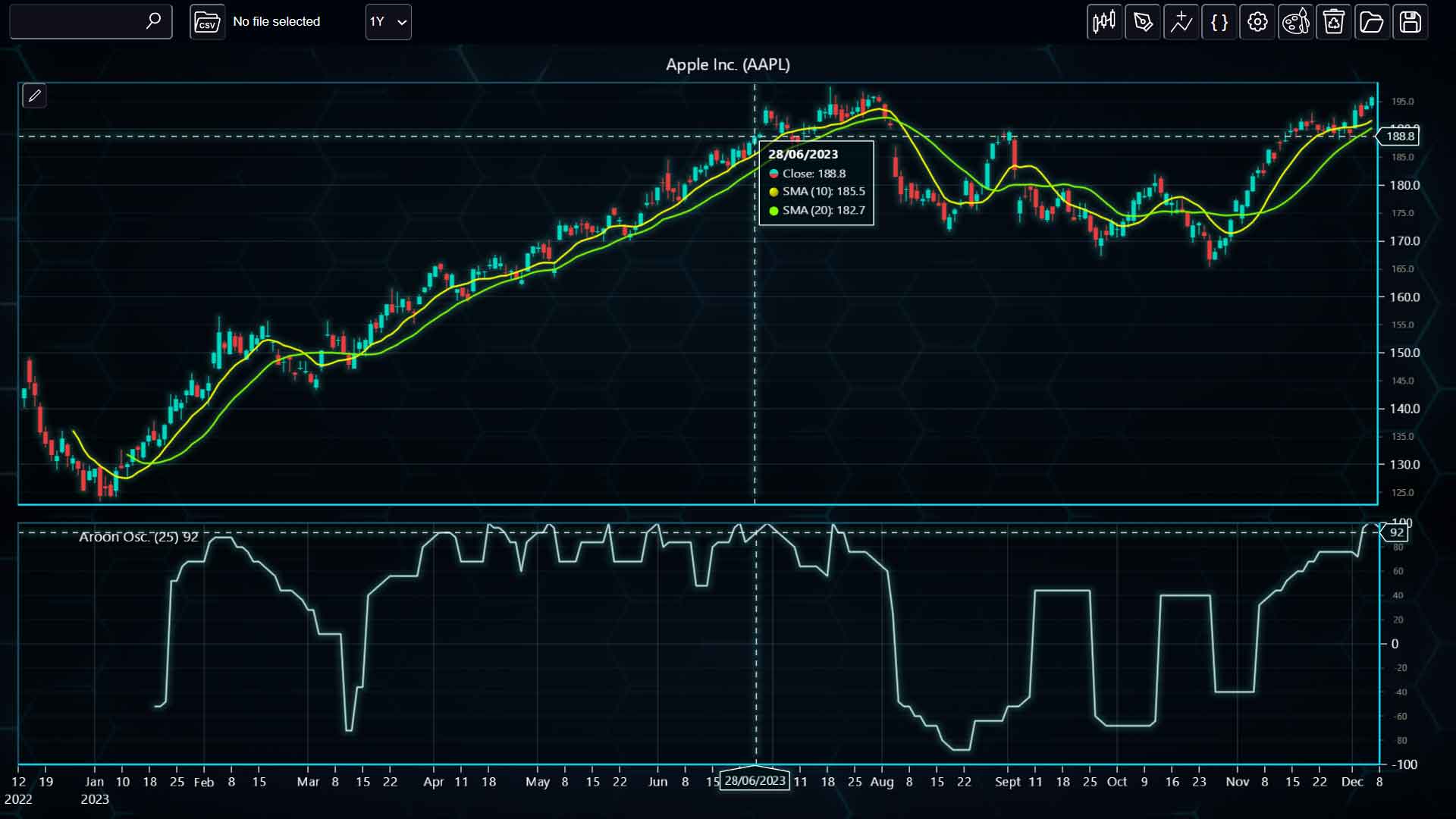Viewport: 1456px width, 819px height.
Task: Open the color palette theme tool
Action: pos(1296,22)
